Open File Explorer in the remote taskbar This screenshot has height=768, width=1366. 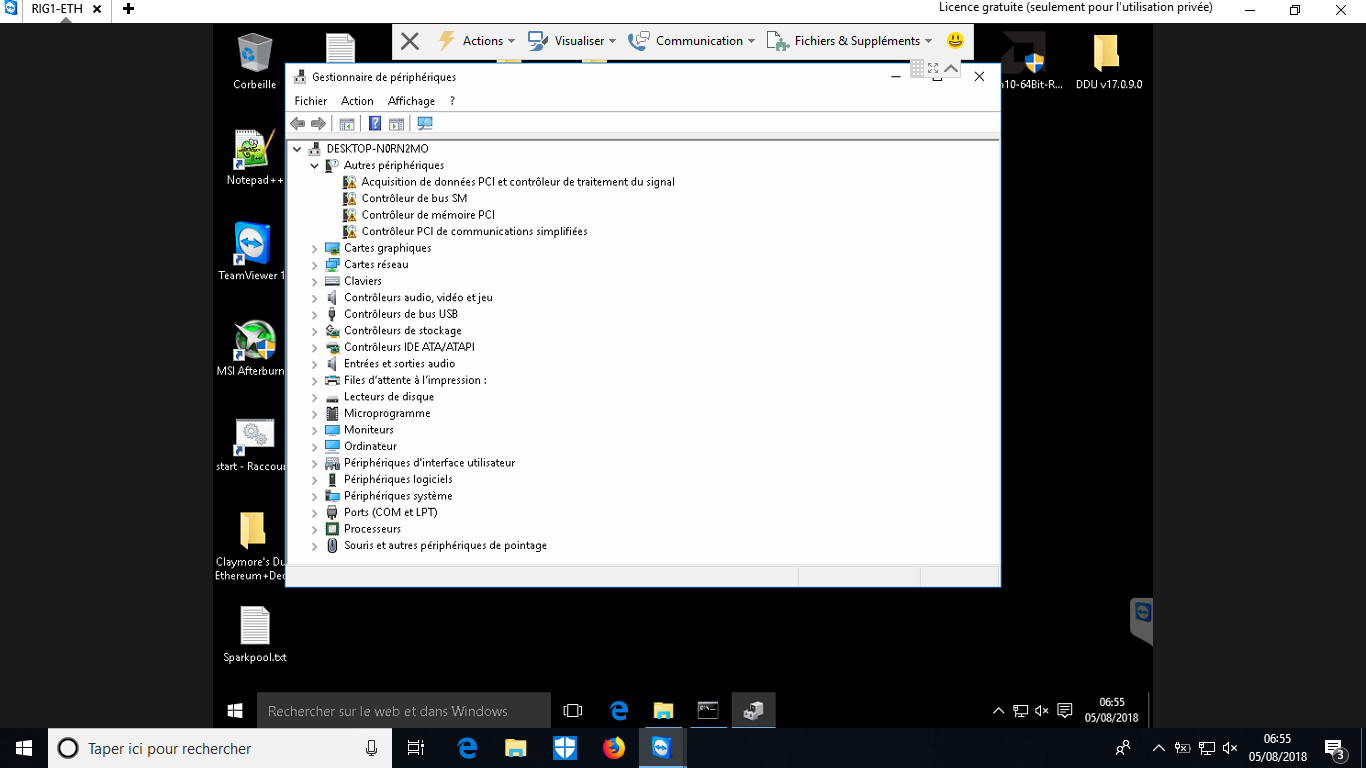point(663,711)
